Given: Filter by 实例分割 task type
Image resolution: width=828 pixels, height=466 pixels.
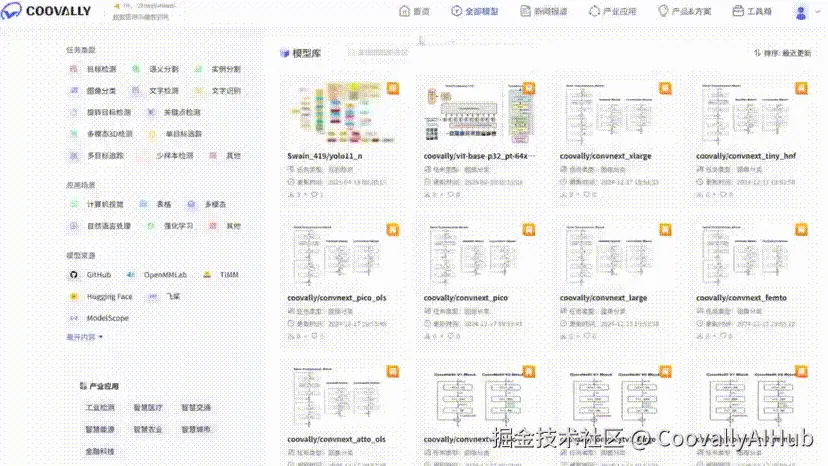Looking at the screenshot, I should [x=218, y=69].
